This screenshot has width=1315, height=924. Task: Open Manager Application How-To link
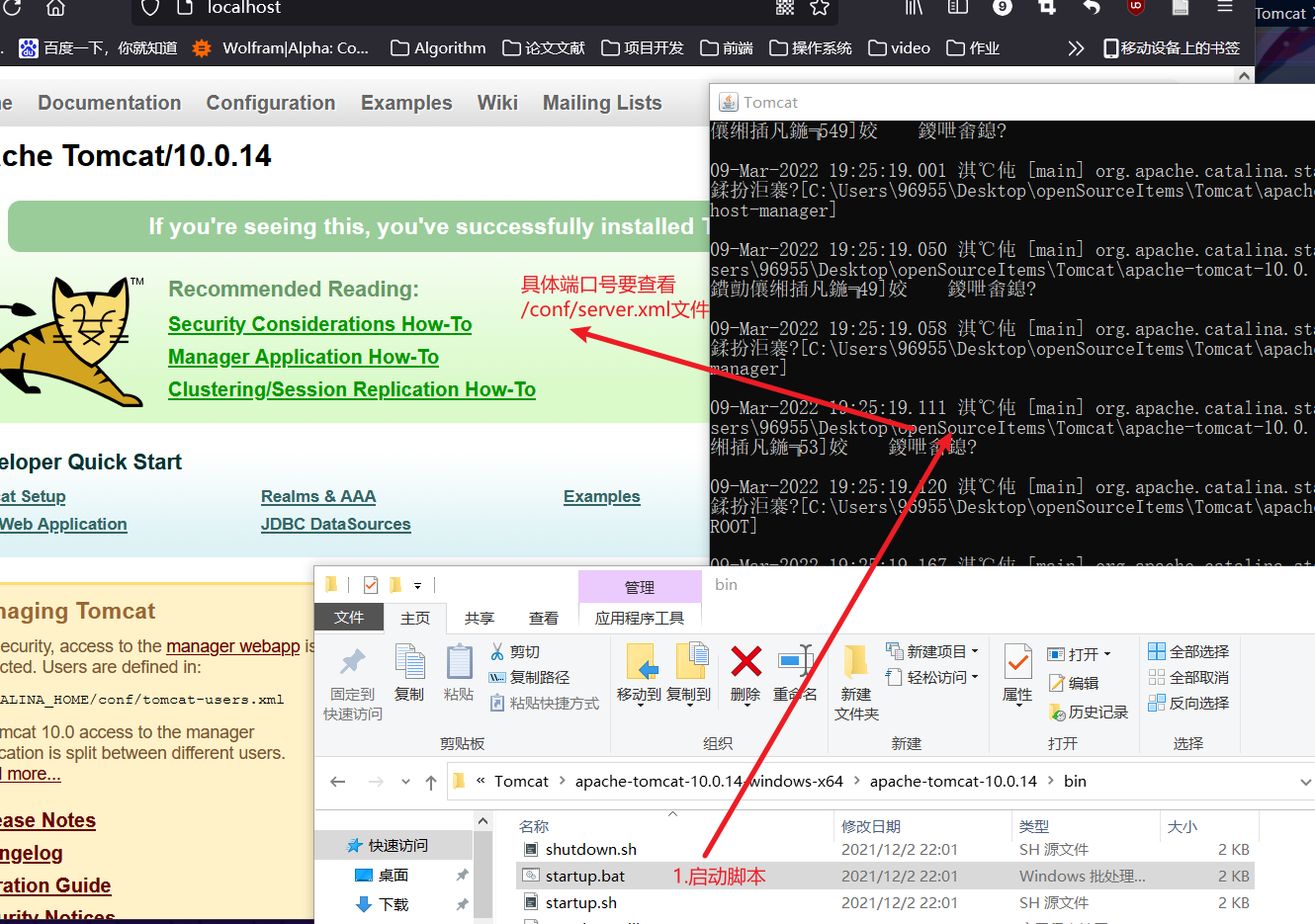tap(304, 357)
